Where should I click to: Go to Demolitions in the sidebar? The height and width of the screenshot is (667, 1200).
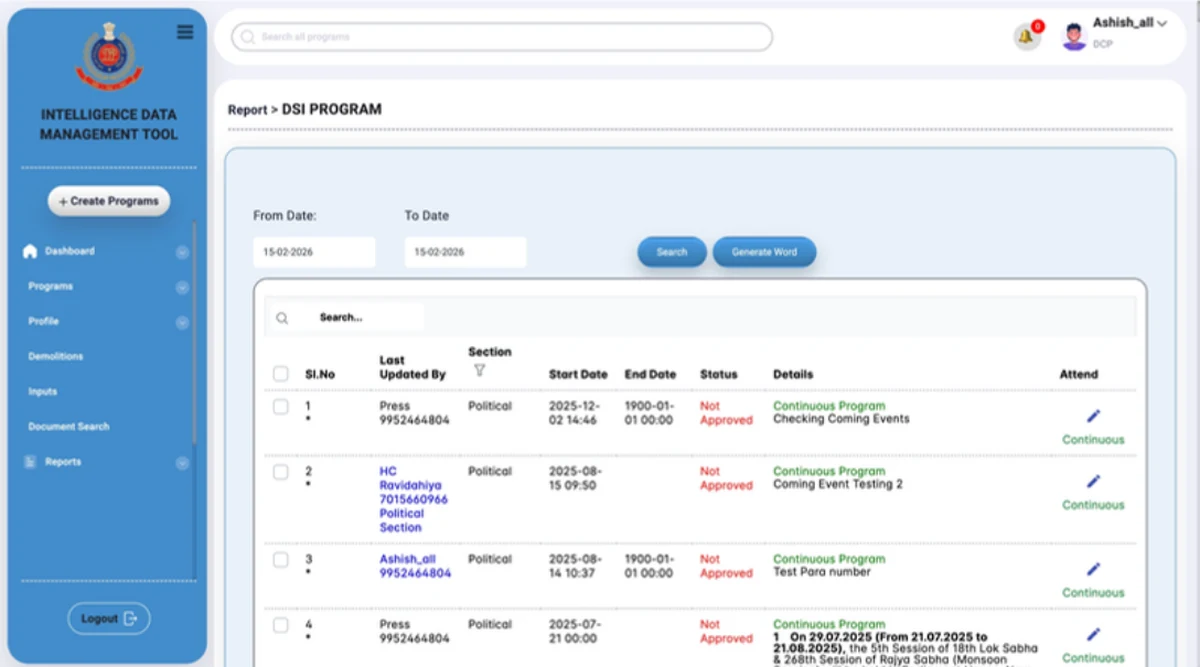point(56,356)
